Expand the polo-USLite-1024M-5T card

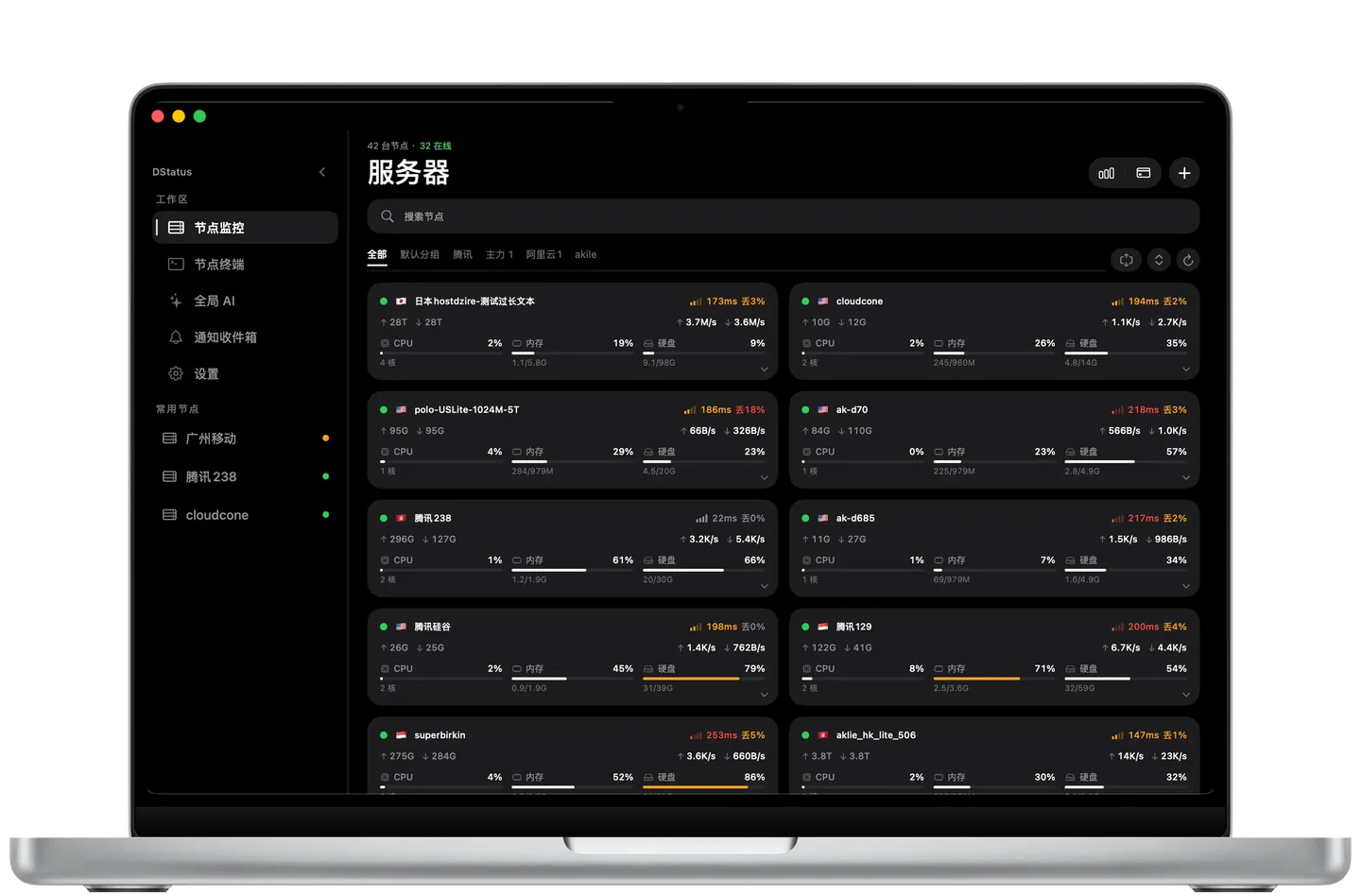[x=765, y=478]
